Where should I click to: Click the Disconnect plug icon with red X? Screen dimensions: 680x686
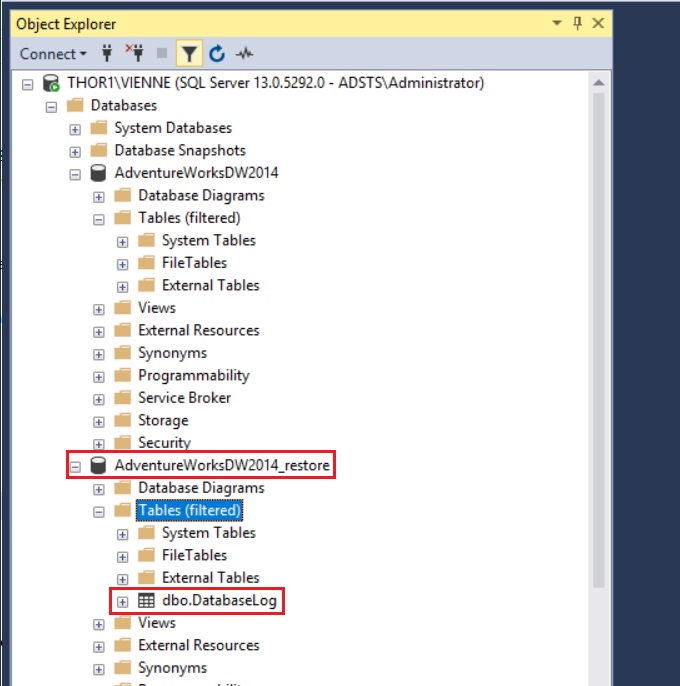[135, 53]
